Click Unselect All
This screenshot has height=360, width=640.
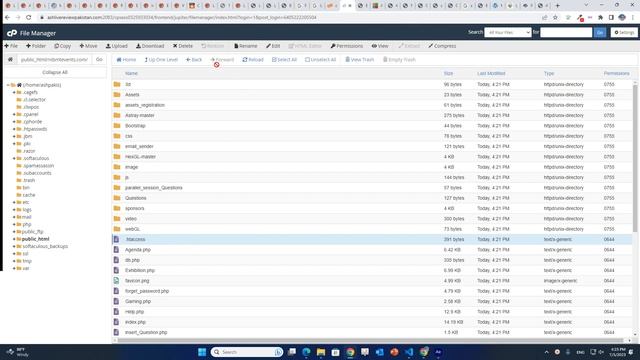click(x=320, y=60)
